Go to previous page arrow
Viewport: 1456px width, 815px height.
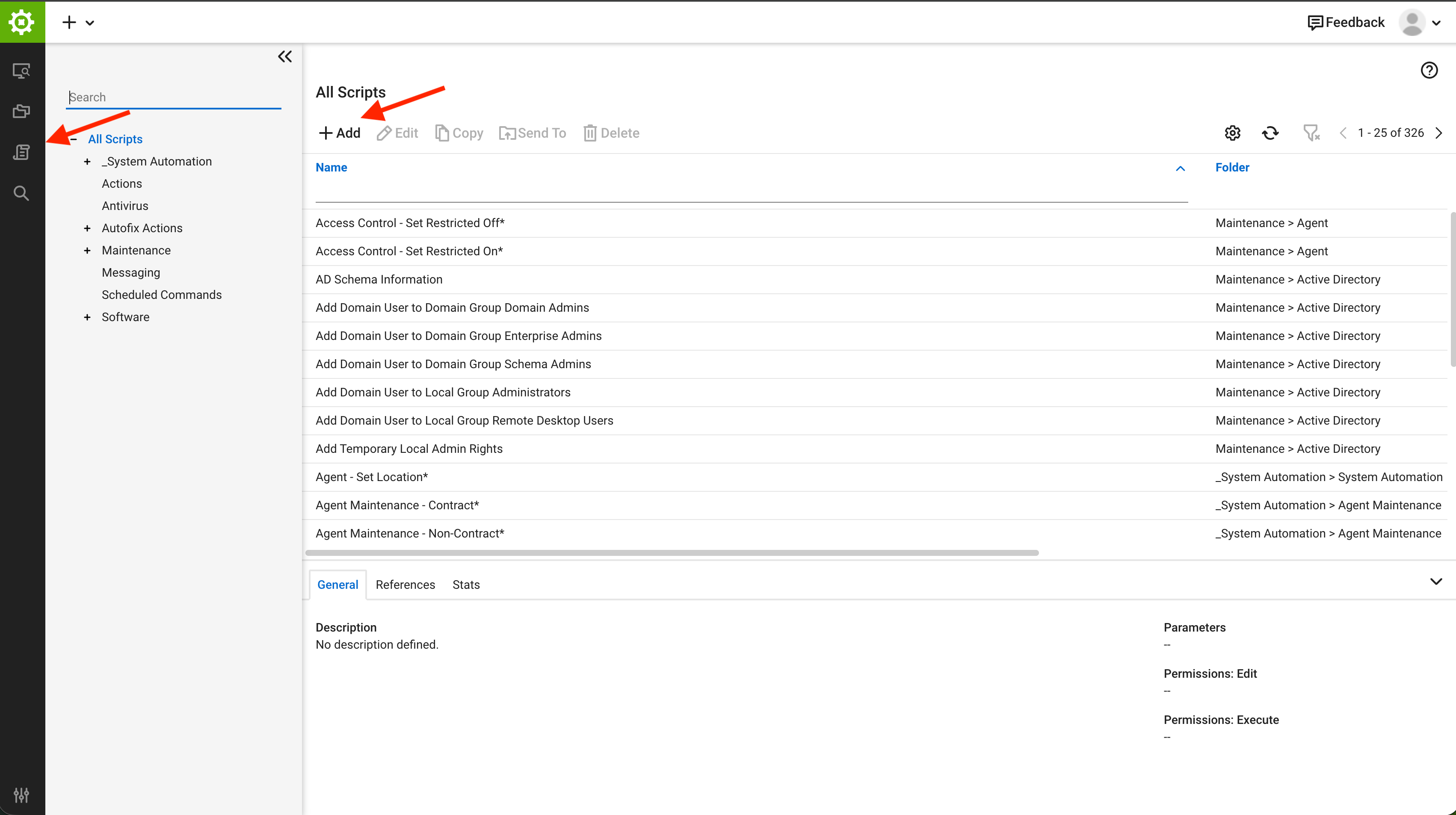[x=1344, y=133]
